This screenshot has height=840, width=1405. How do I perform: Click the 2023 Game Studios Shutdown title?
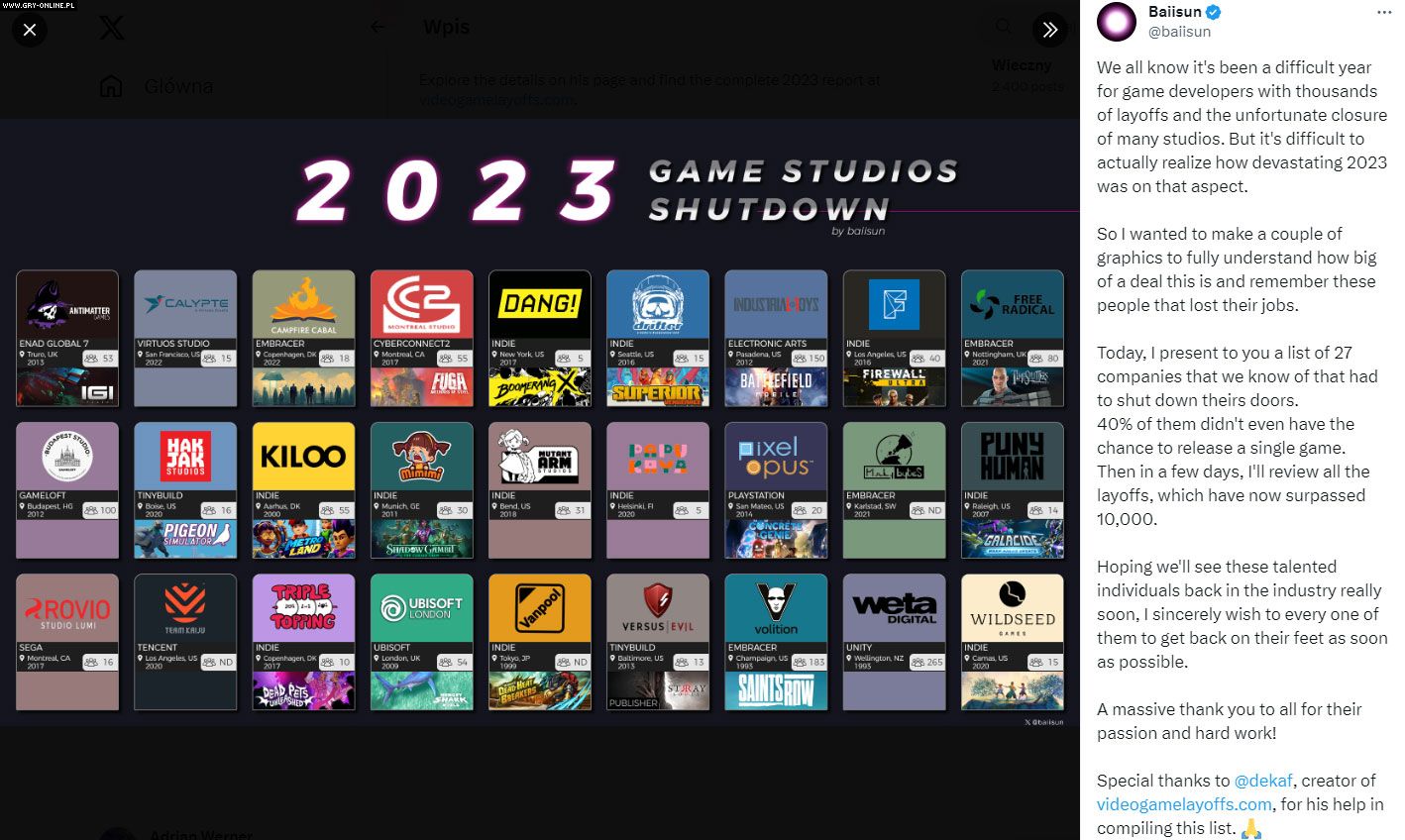point(627,190)
